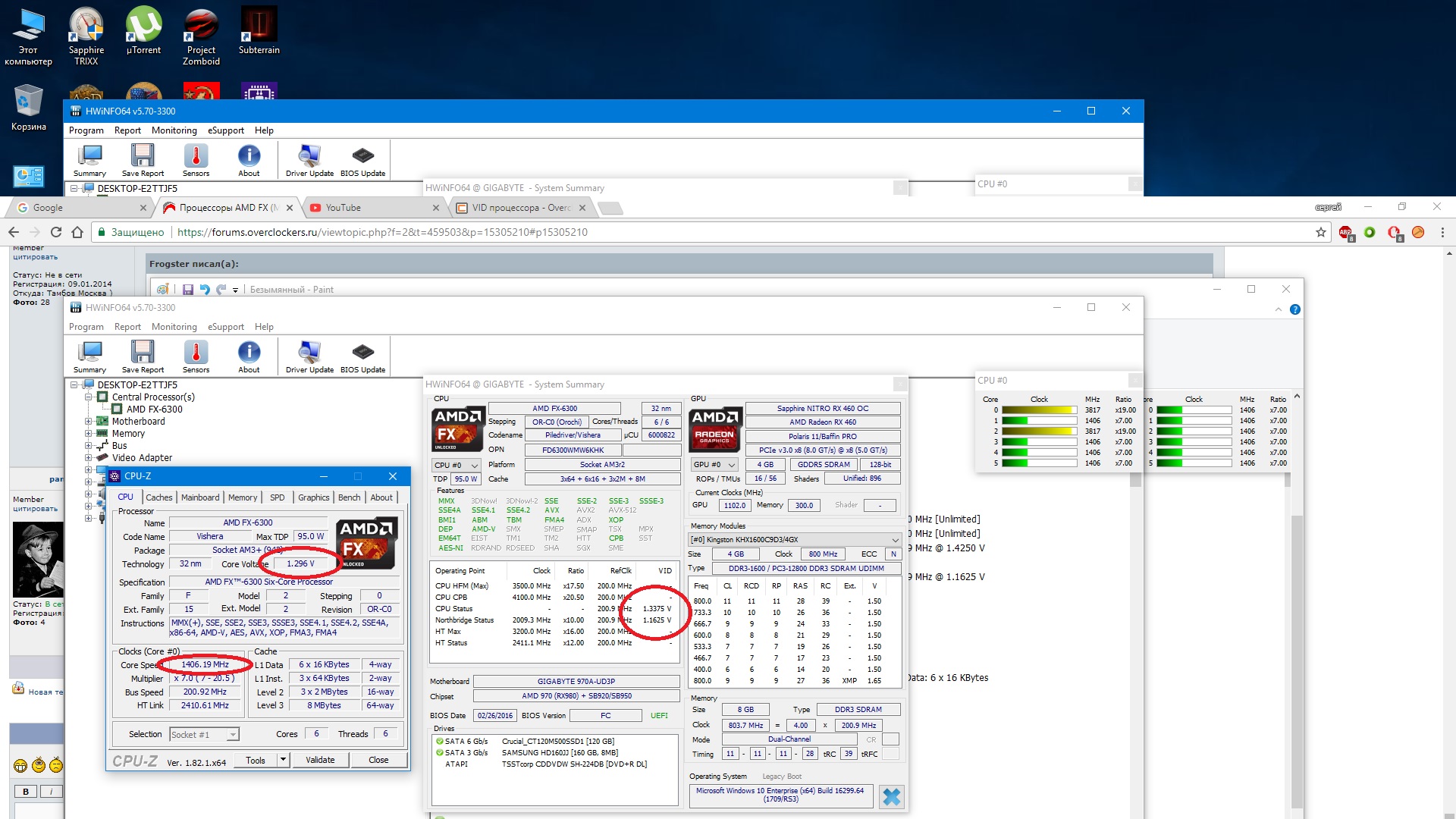
Task: Collapse the DESKTOP-E2TTJF5 tree node at top
Action: coord(74,189)
